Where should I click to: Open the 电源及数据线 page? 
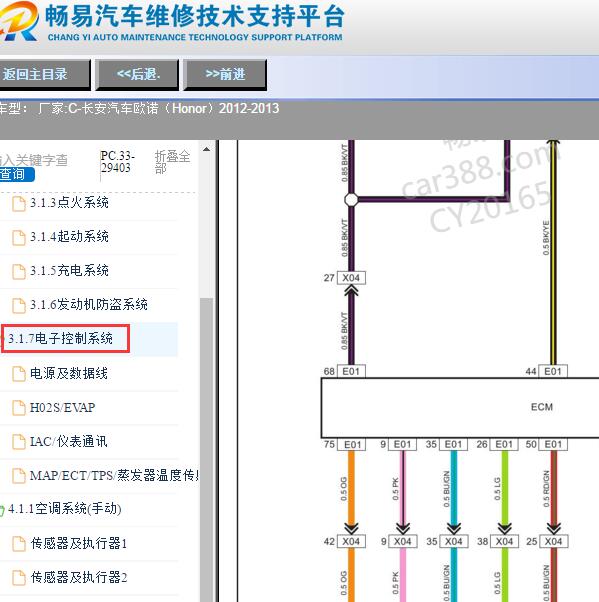(69, 373)
